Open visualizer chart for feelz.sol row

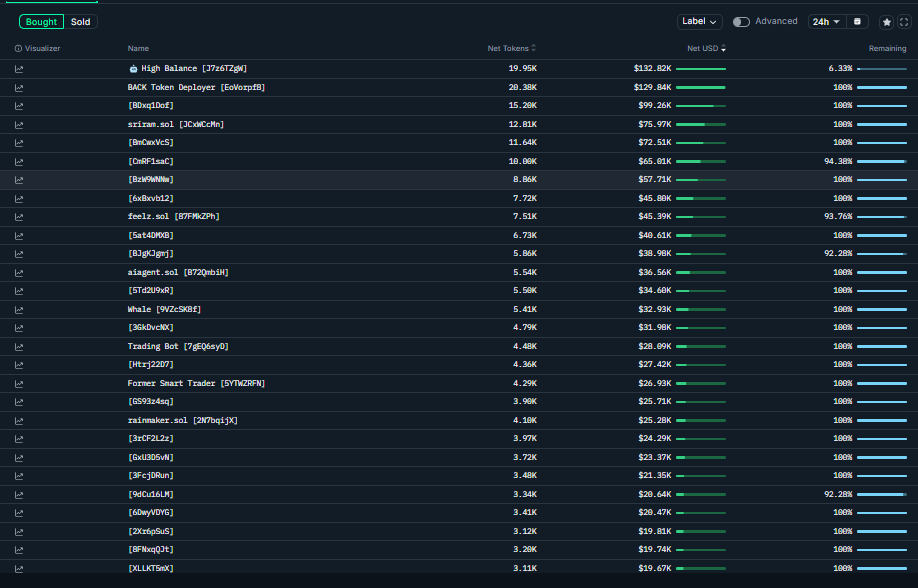tap(19, 217)
